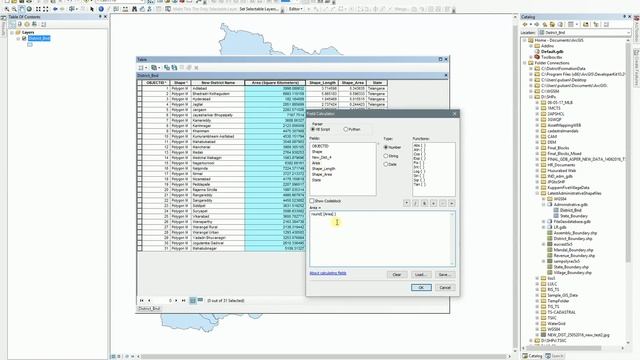Click Show all records button in table footer

coord(193,300)
